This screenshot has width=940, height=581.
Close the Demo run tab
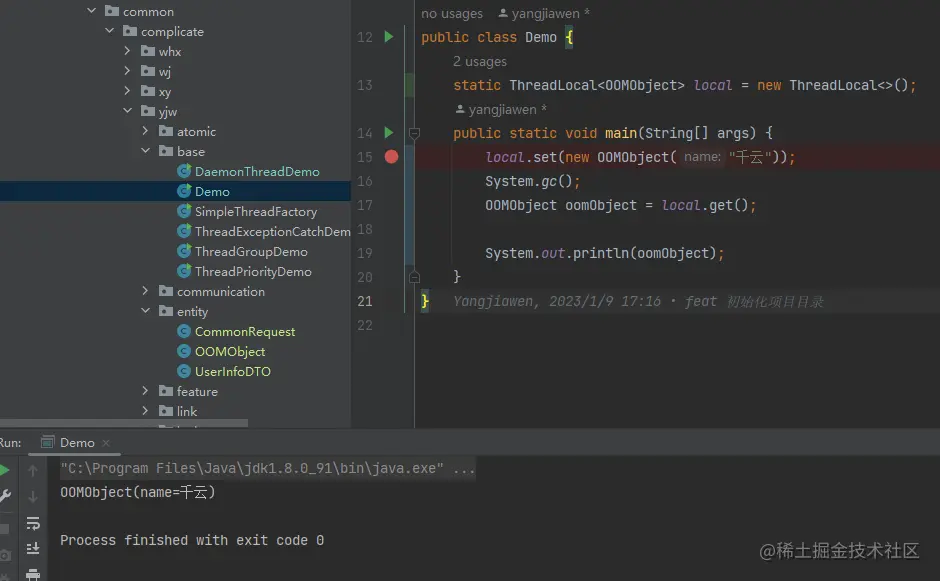106,443
